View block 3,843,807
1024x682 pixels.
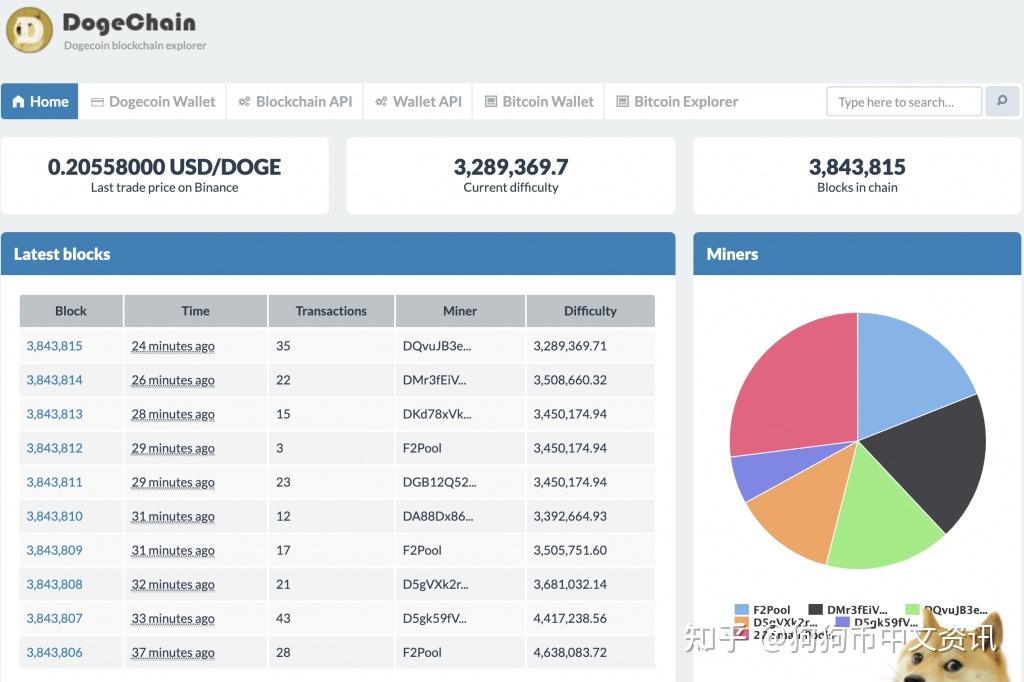click(54, 617)
